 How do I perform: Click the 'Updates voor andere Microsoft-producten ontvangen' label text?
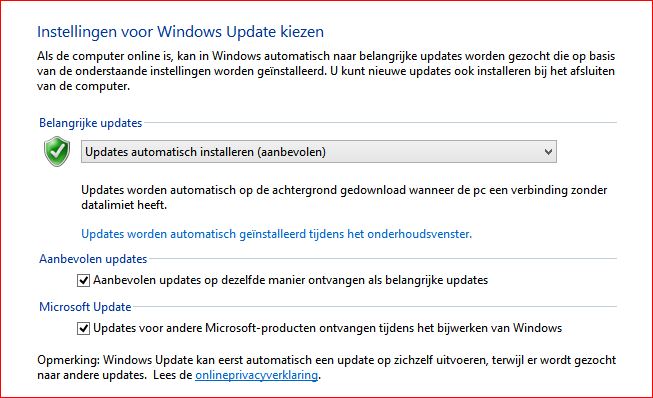327,328
